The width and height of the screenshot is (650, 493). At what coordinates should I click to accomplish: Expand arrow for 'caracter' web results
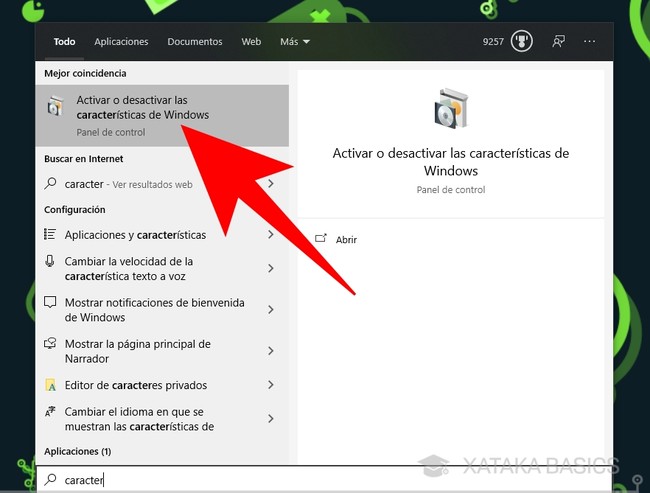point(270,184)
